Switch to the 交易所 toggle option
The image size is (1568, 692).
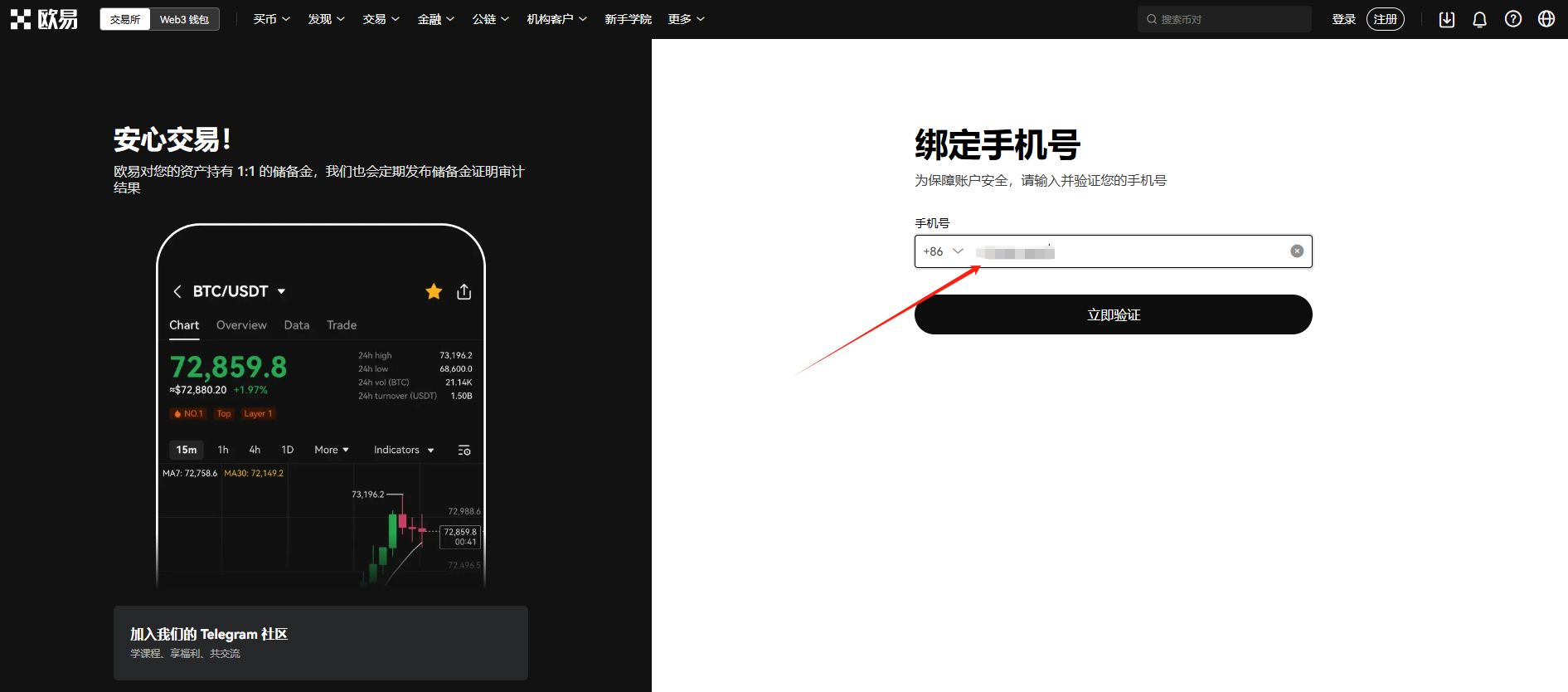point(125,19)
